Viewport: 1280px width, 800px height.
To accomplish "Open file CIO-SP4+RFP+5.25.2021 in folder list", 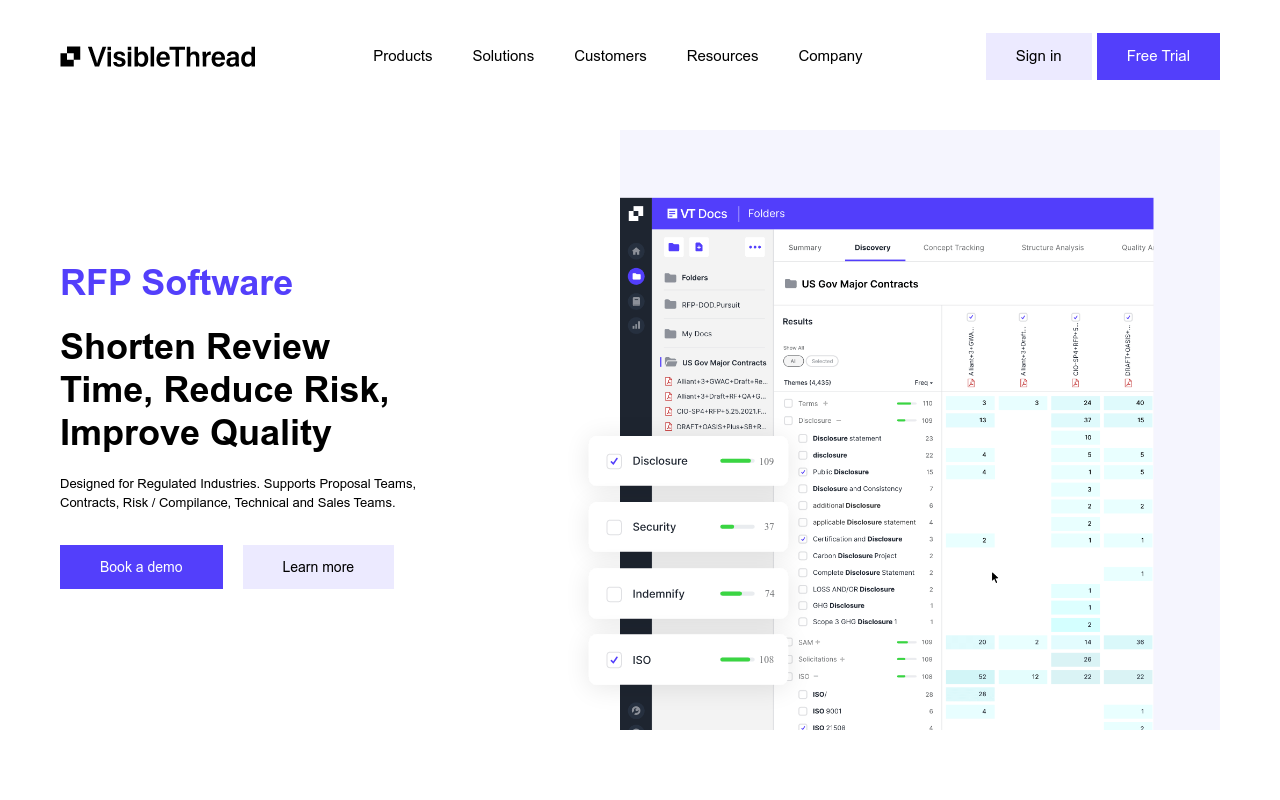I will tap(716, 411).
